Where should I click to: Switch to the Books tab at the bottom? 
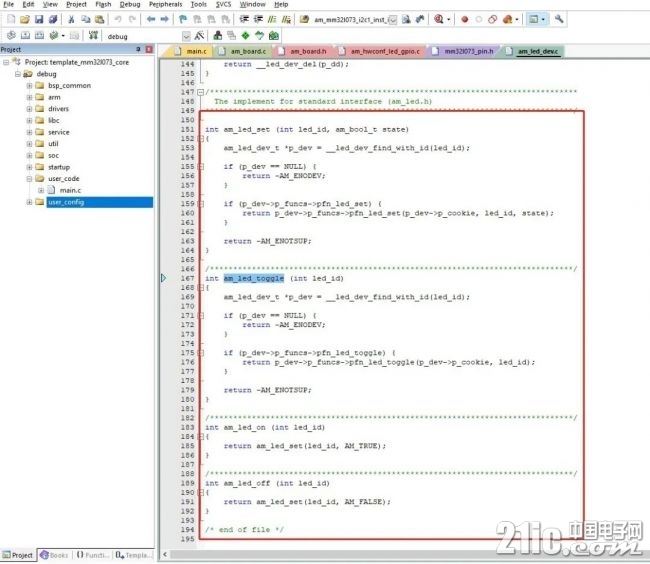54,555
